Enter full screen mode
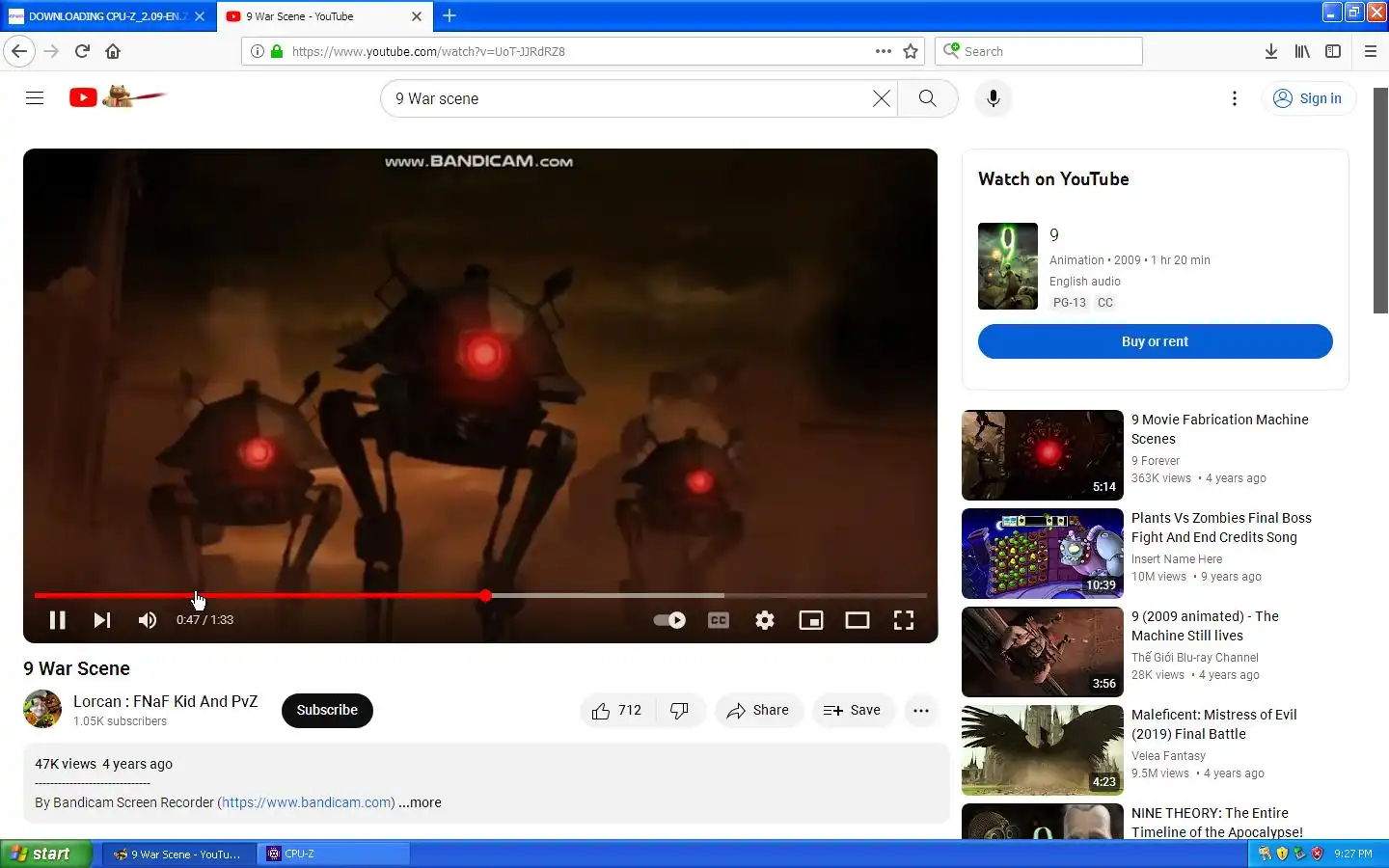Viewport: 1389px width, 868px height. [x=904, y=620]
